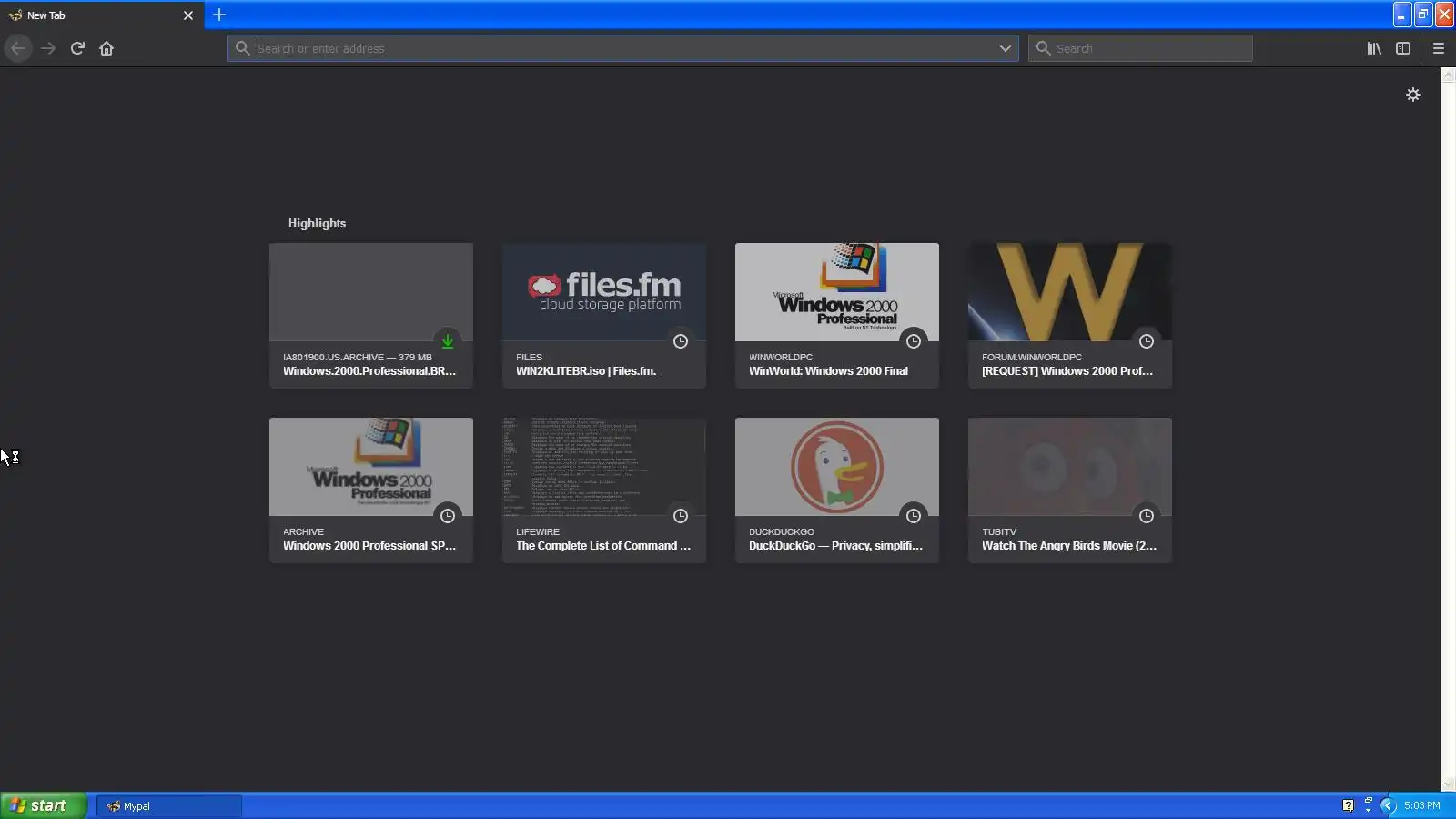Viewport: 1456px width, 819px height.
Task: Reload the current page
Action: coord(77,48)
